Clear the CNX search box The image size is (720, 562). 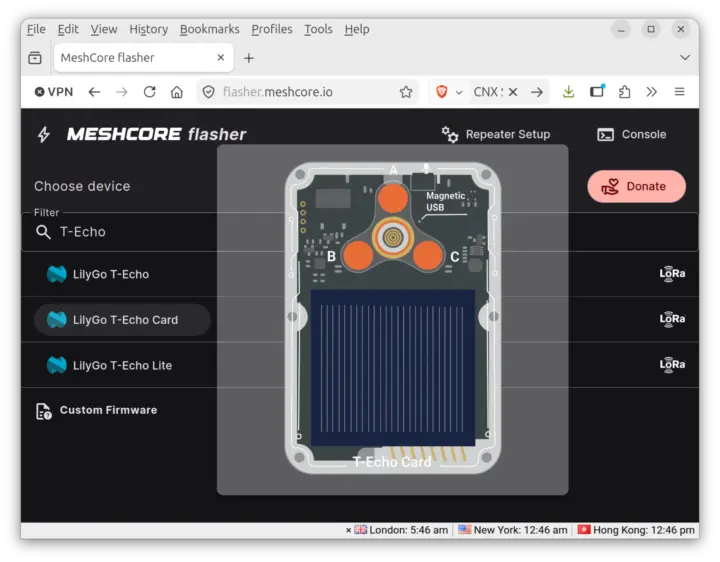pyautogui.click(x=513, y=92)
